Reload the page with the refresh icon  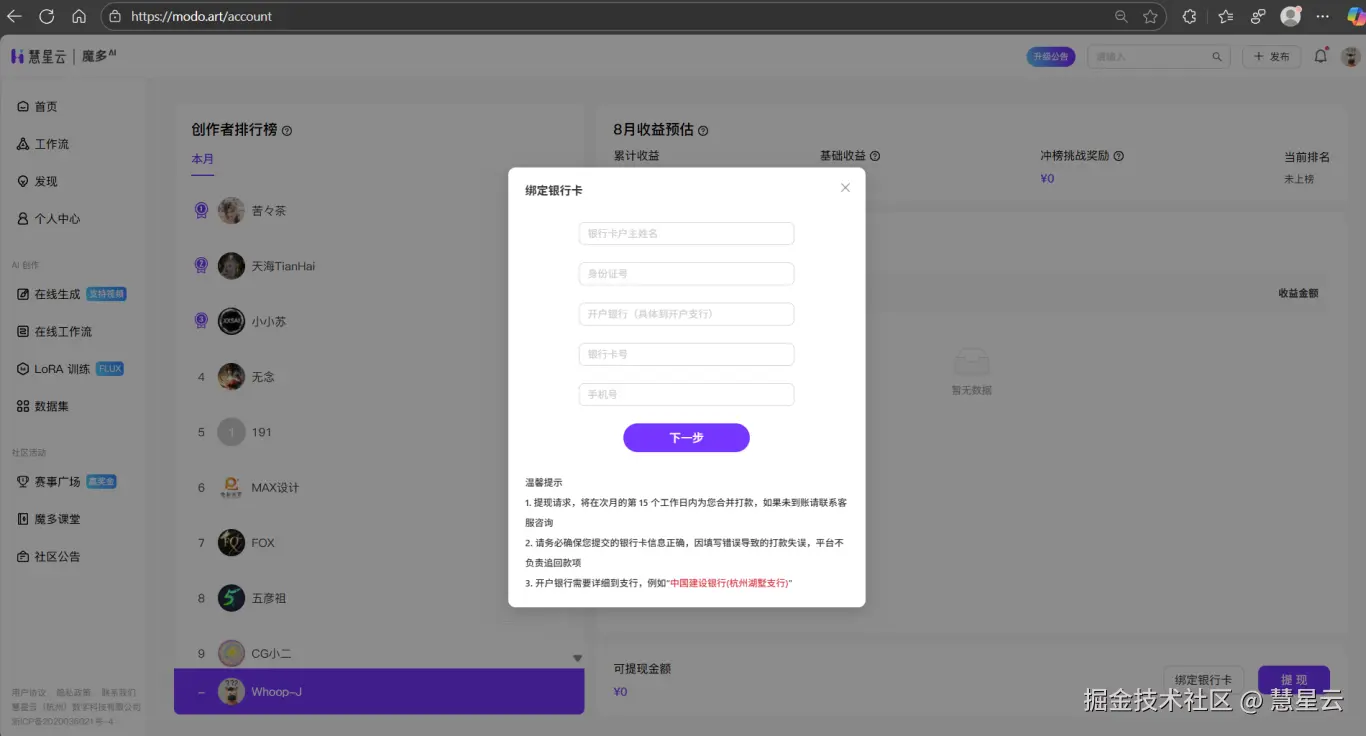[x=46, y=16]
